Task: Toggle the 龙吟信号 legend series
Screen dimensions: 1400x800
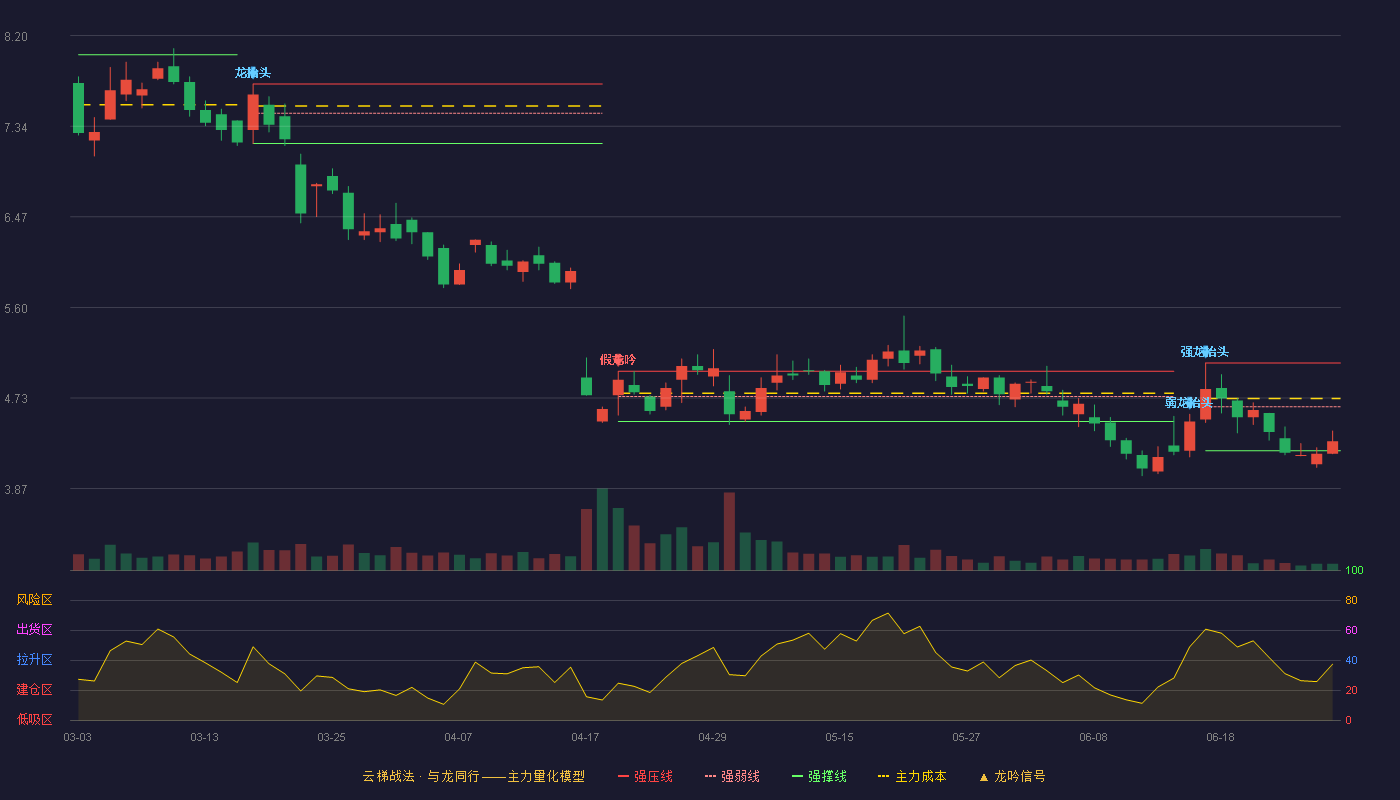Action: (x=1011, y=776)
